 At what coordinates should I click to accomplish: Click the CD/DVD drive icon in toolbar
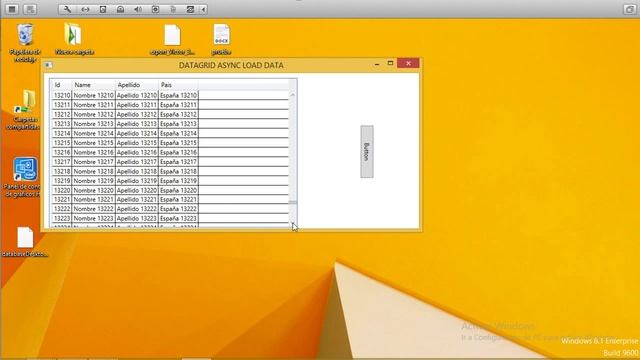click(120, 9)
